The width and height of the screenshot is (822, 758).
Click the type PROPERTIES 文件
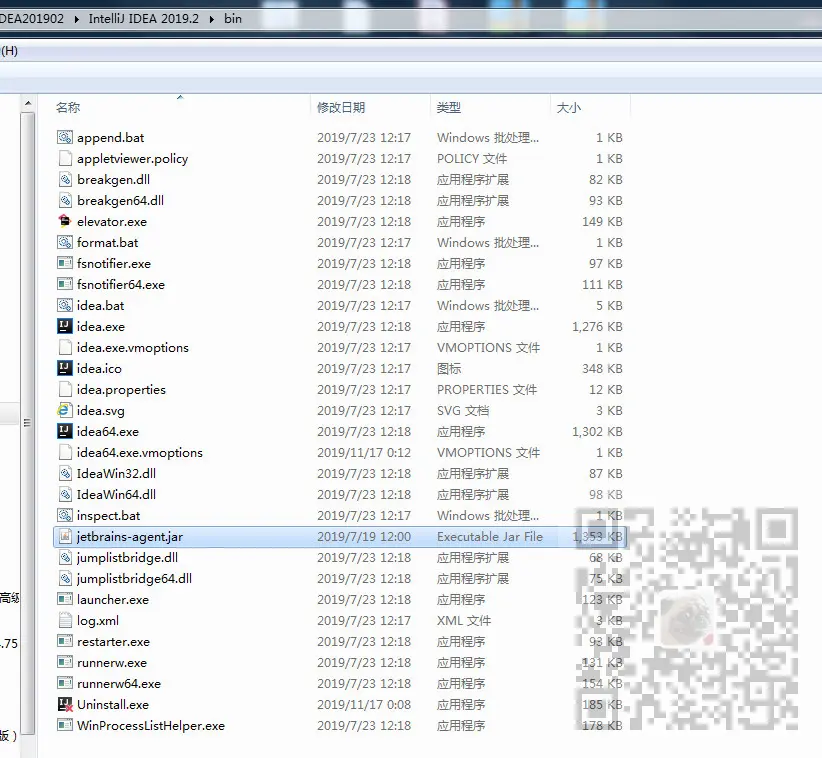pos(487,389)
